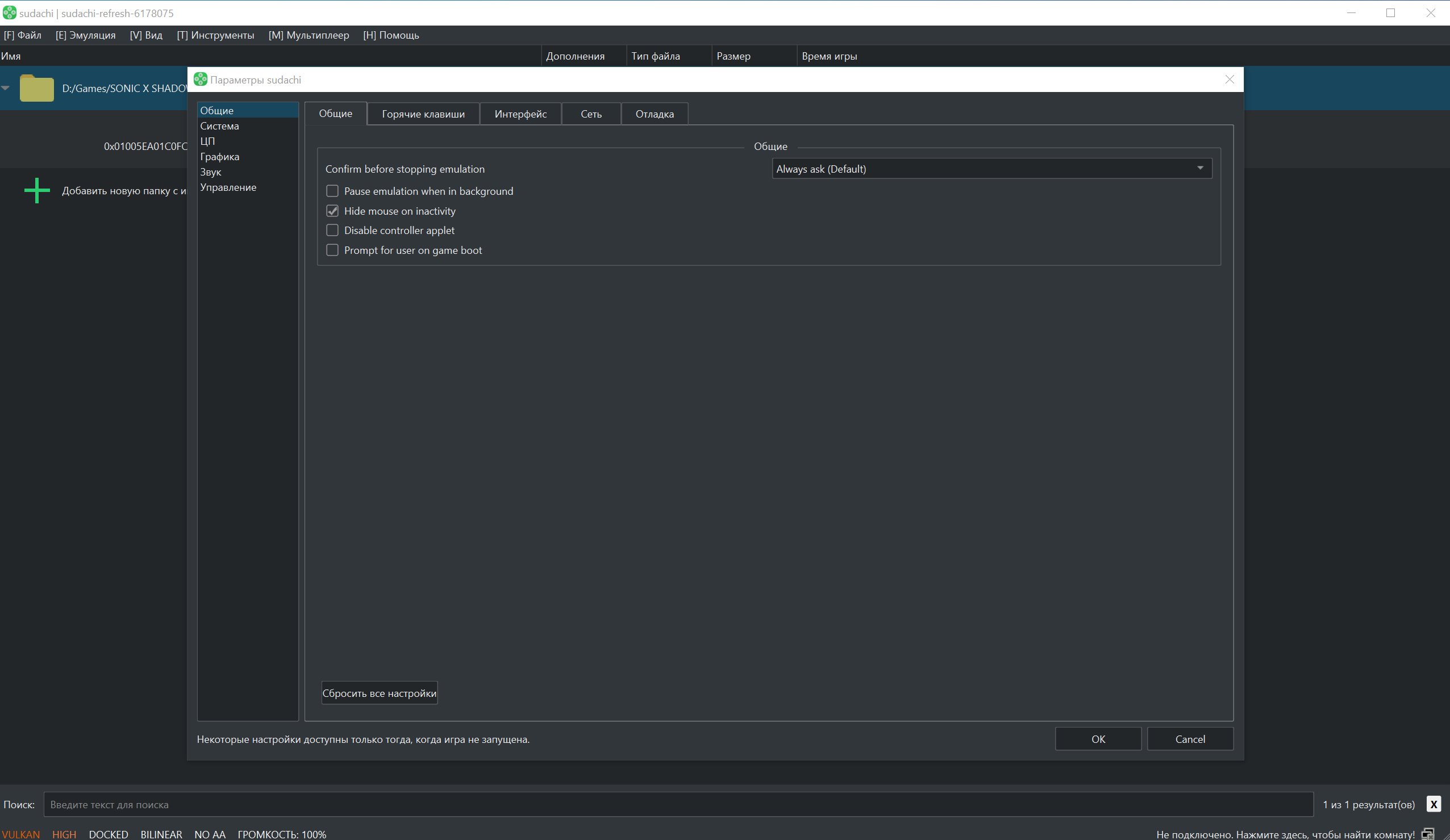The height and width of the screenshot is (840, 1450).
Task: Switch to the Горячие клавиши tab
Action: 423,114
